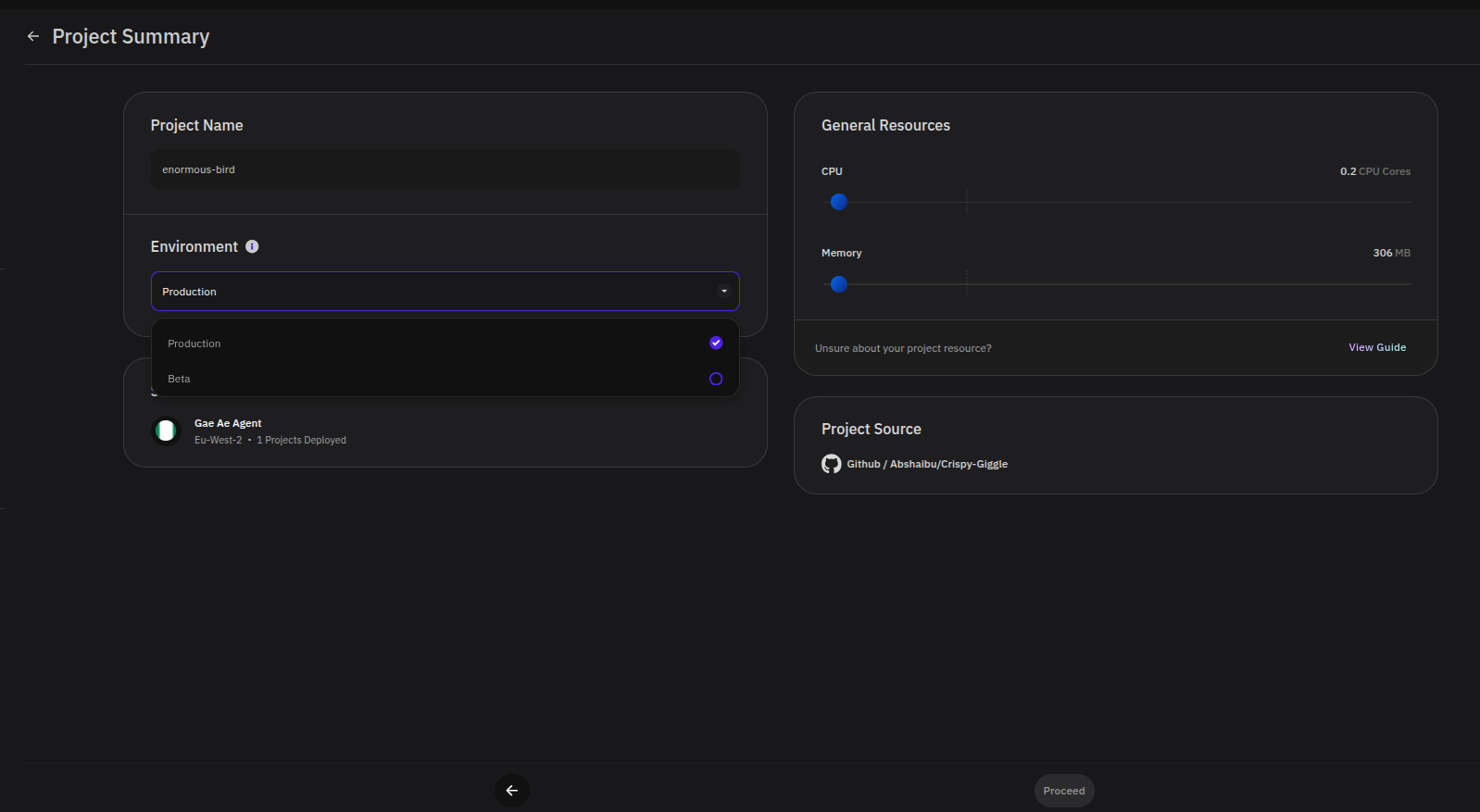Viewport: 1480px width, 812px height.
Task: Open the View Guide link
Action: pyautogui.click(x=1377, y=347)
